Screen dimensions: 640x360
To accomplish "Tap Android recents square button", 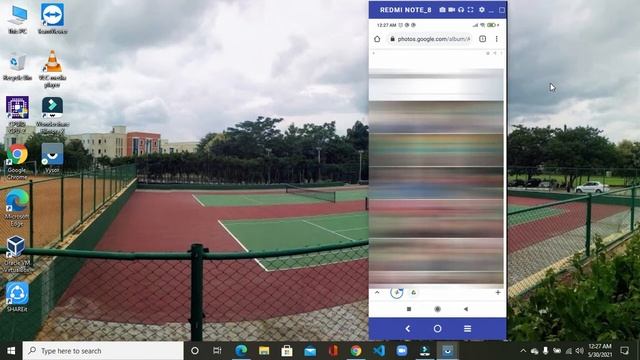I will 409,309.
